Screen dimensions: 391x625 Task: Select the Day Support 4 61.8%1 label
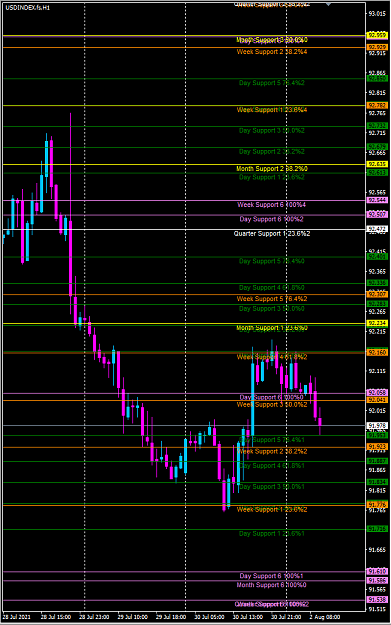pos(272,466)
